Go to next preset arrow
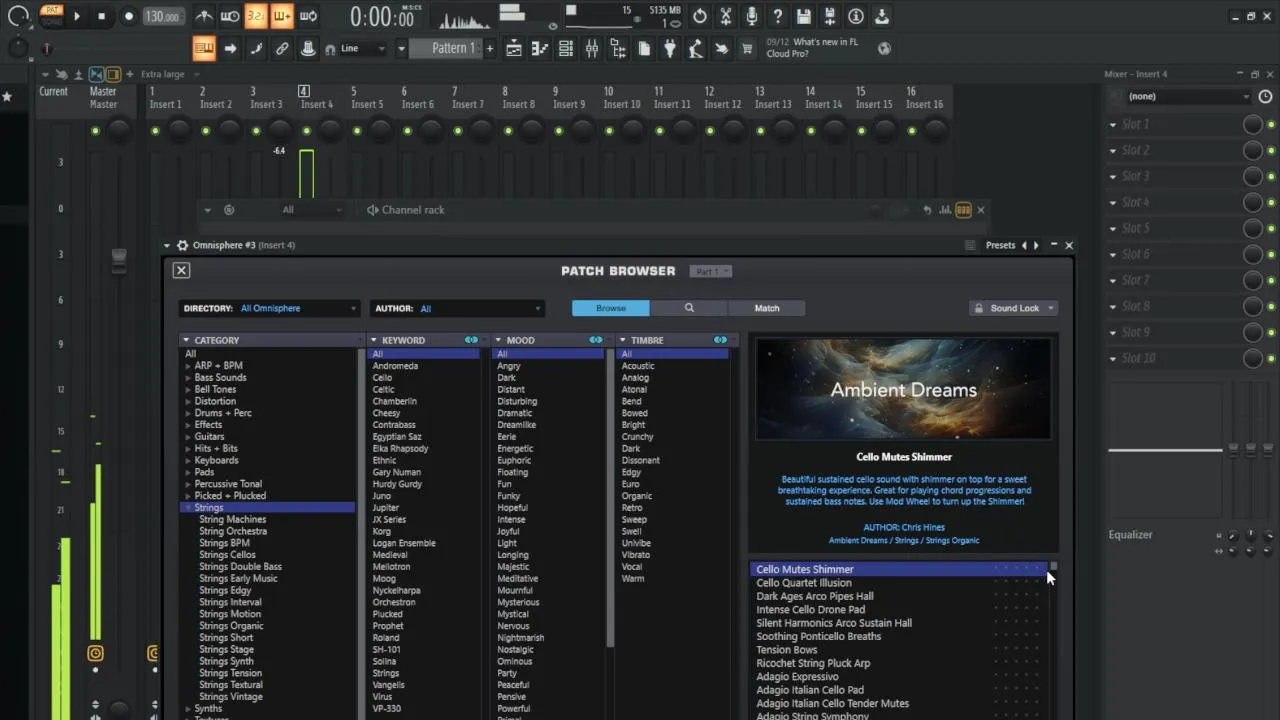 point(1036,245)
